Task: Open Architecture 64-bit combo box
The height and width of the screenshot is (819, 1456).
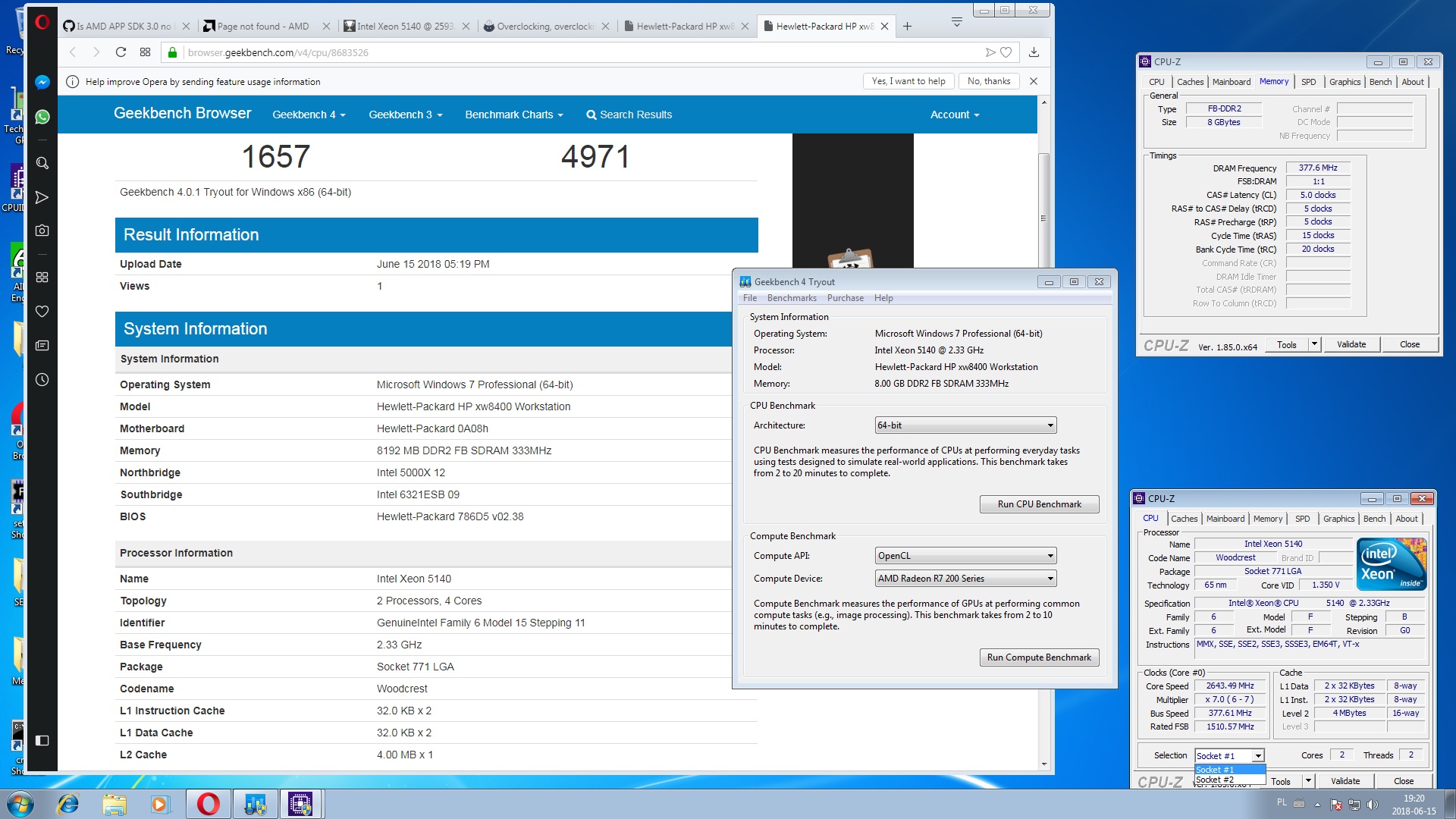Action: [x=965, y=425]
